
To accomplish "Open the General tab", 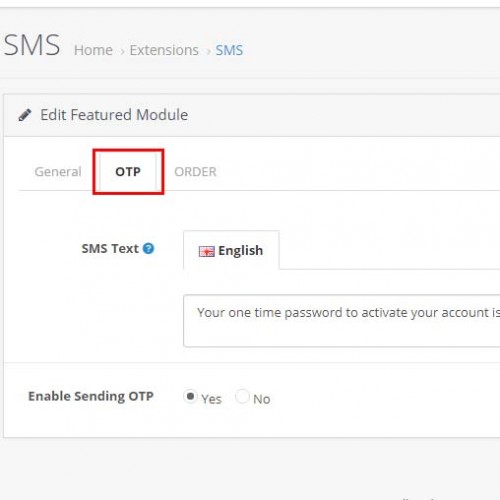I will click(x=58, y=172).
